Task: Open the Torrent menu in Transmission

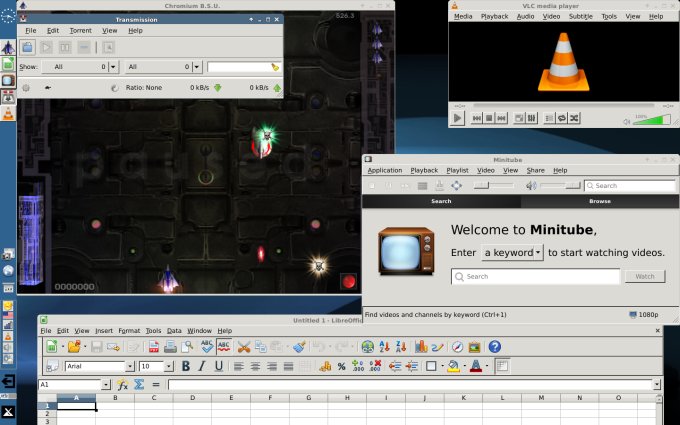Action: [x=80, y=31]
